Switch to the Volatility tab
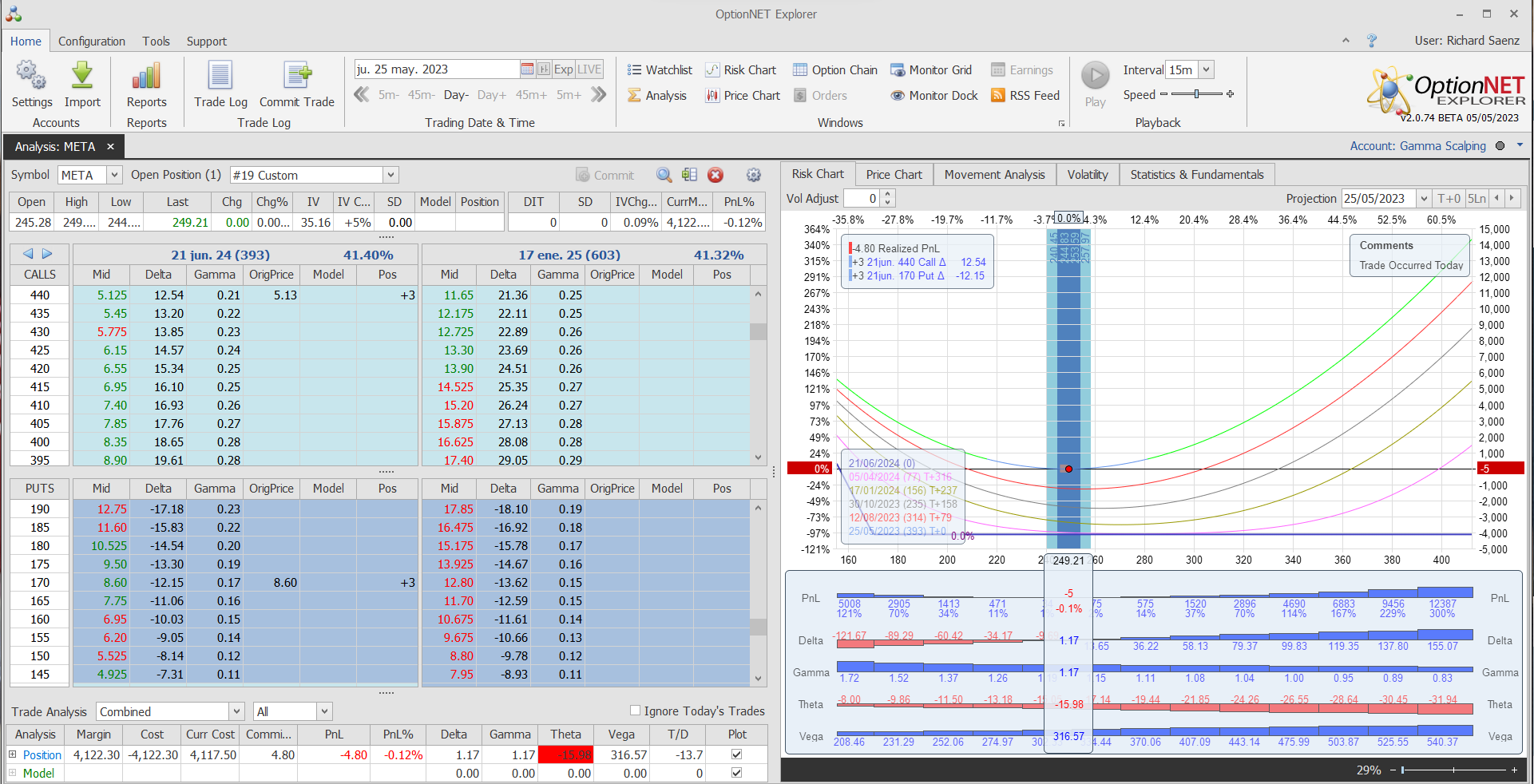 1088,175
